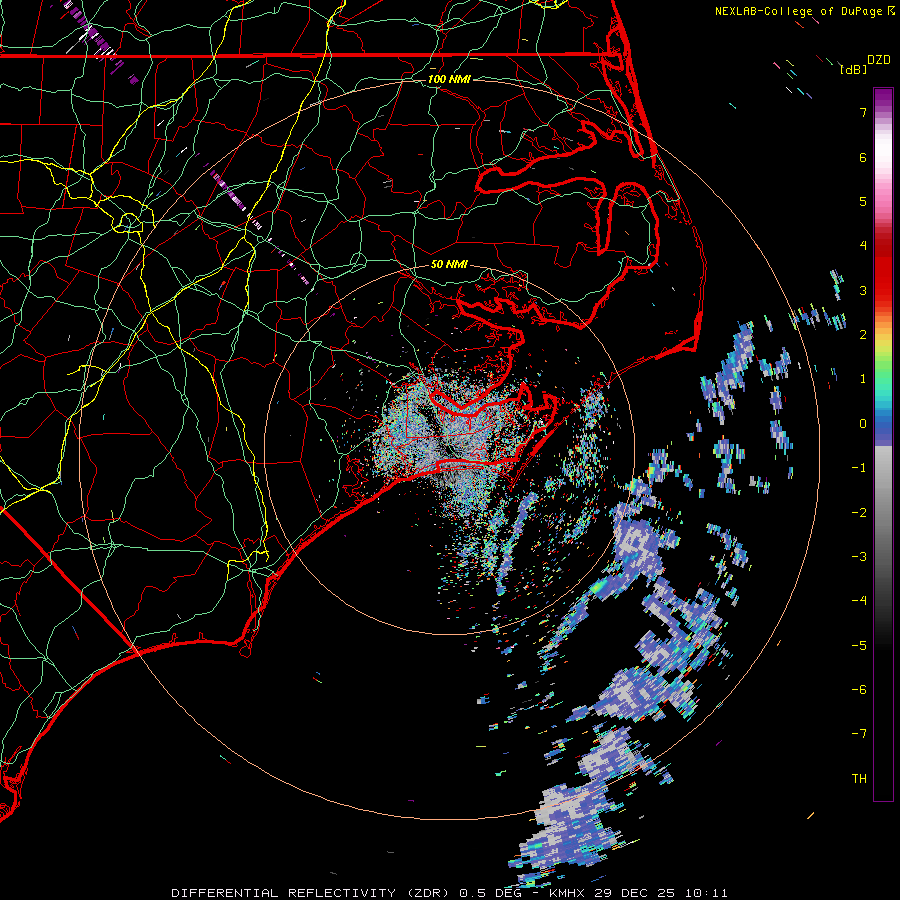Click the -3 value on the color scale
The width and height of the screenshot is (900, 900).
point(859,556)
